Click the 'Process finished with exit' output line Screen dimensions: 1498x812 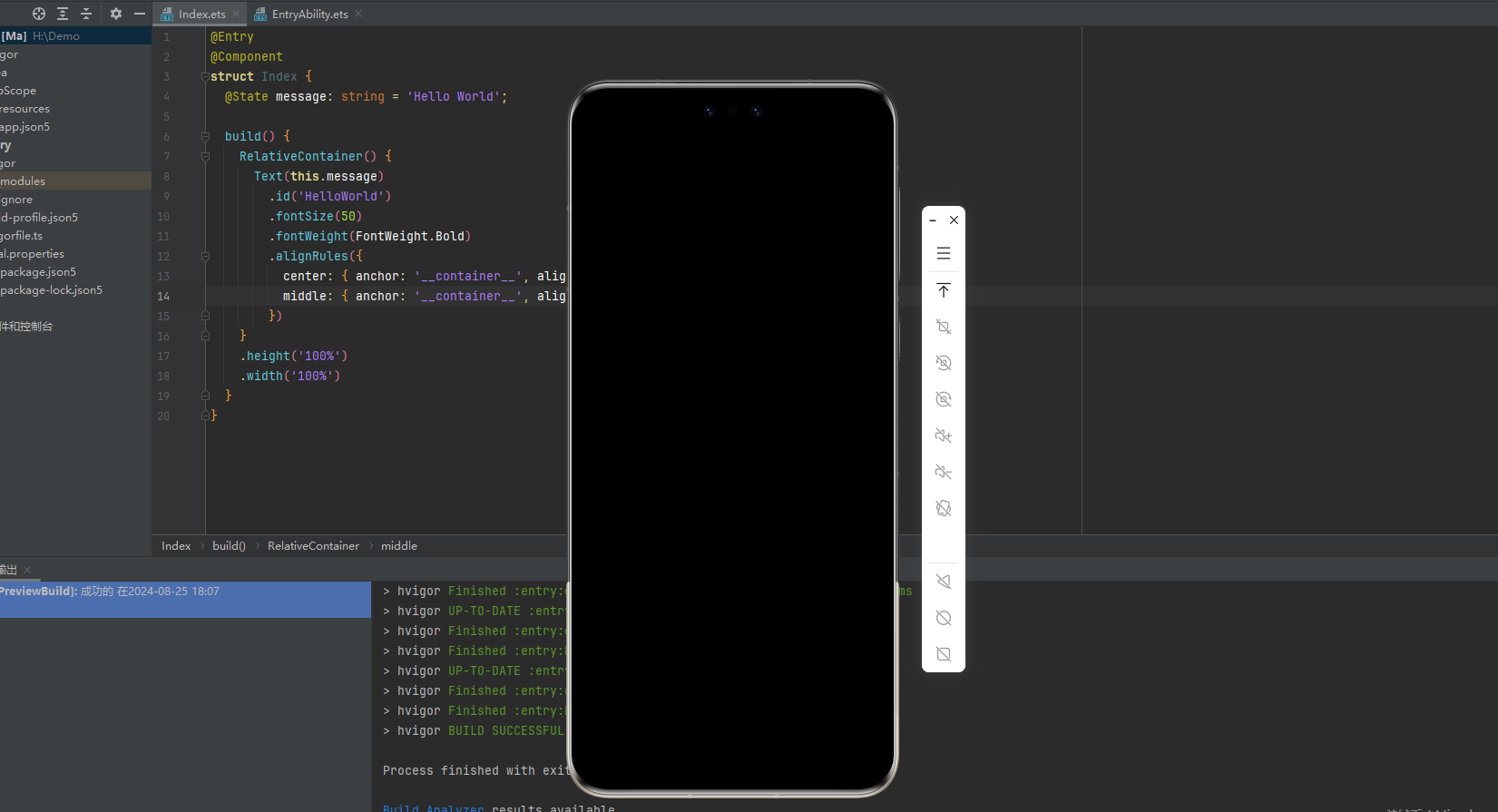475,771
